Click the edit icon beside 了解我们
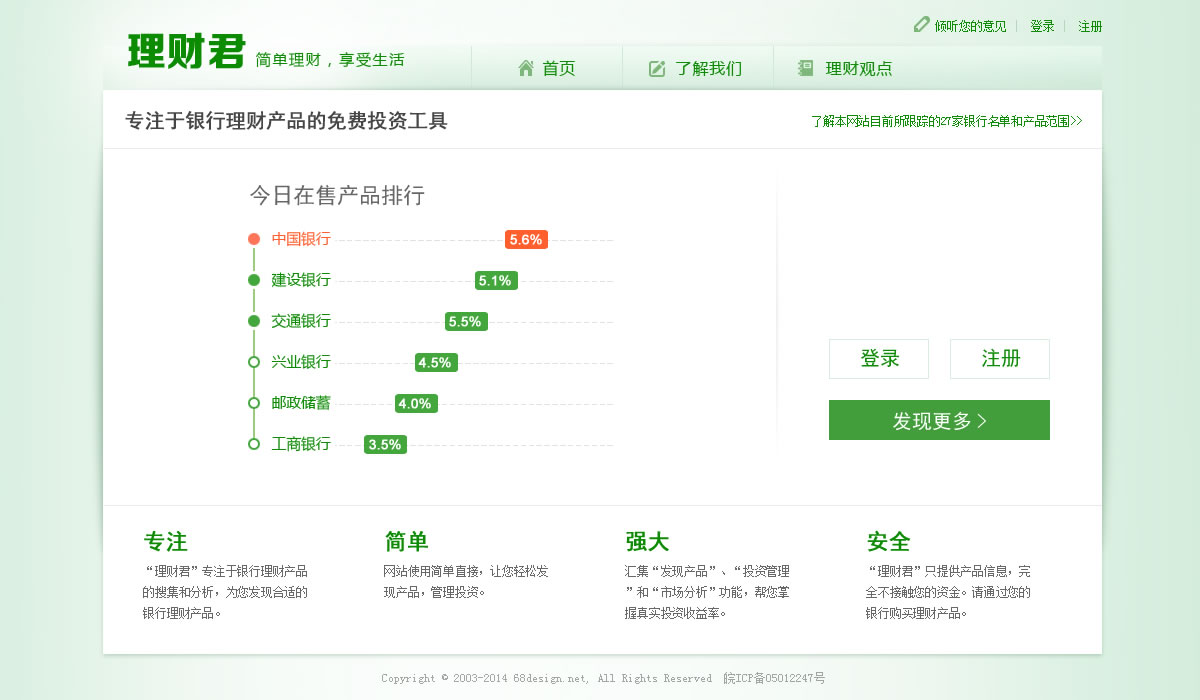Image resolution: width=1200 pixels, height=700 pixels. click(x=657, y=68)
